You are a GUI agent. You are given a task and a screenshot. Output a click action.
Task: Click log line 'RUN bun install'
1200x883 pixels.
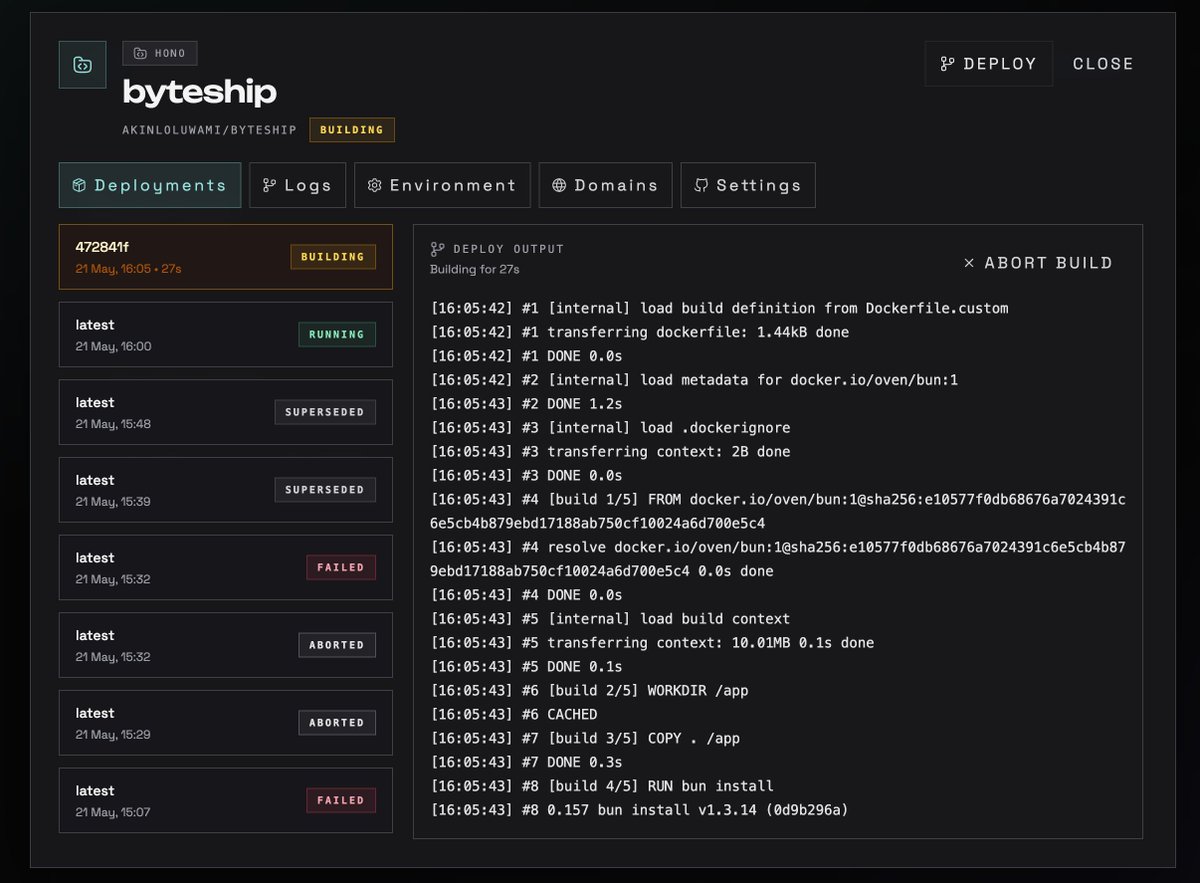pyautogui.click(x=602, y=786)
